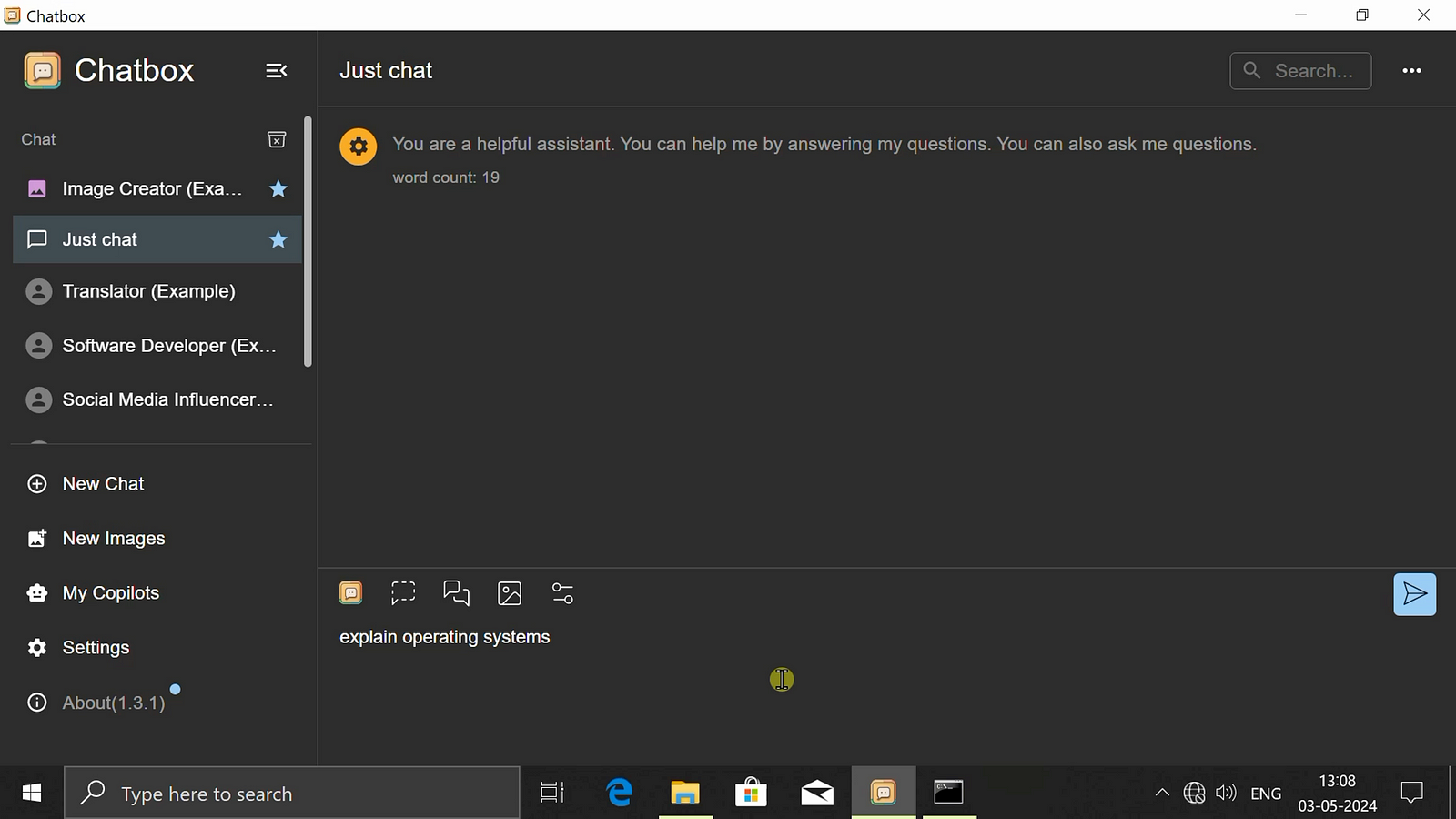Viewport: 1456px width, 819px height.
Task: Open the three-dots menu at top right
Action: 1411,71
